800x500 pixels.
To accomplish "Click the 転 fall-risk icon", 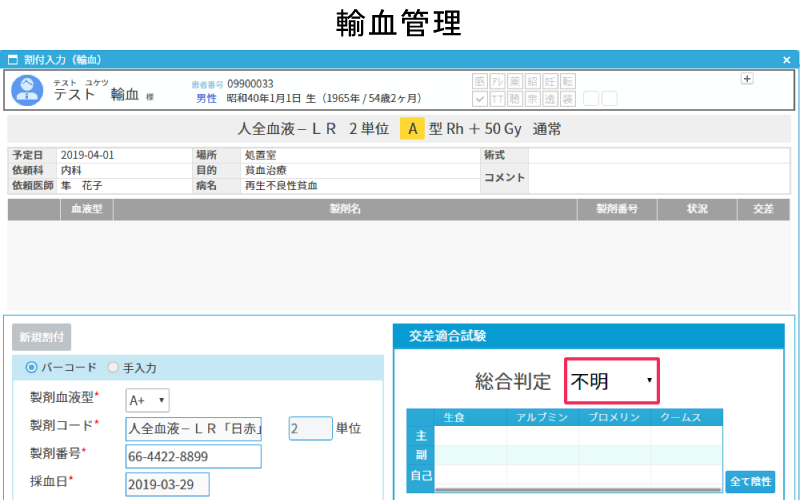I will pos(567,81).
